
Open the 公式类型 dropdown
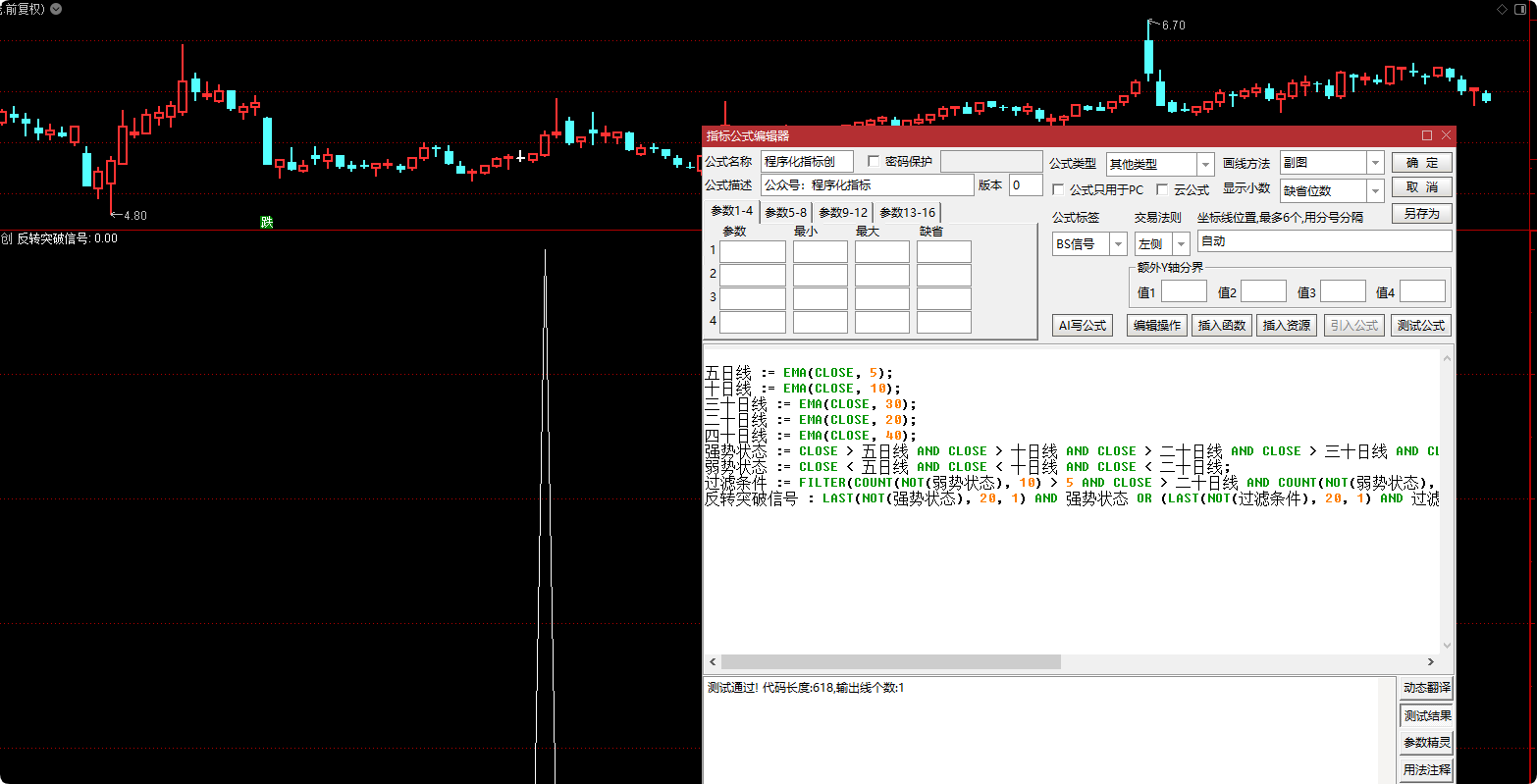1205,165
